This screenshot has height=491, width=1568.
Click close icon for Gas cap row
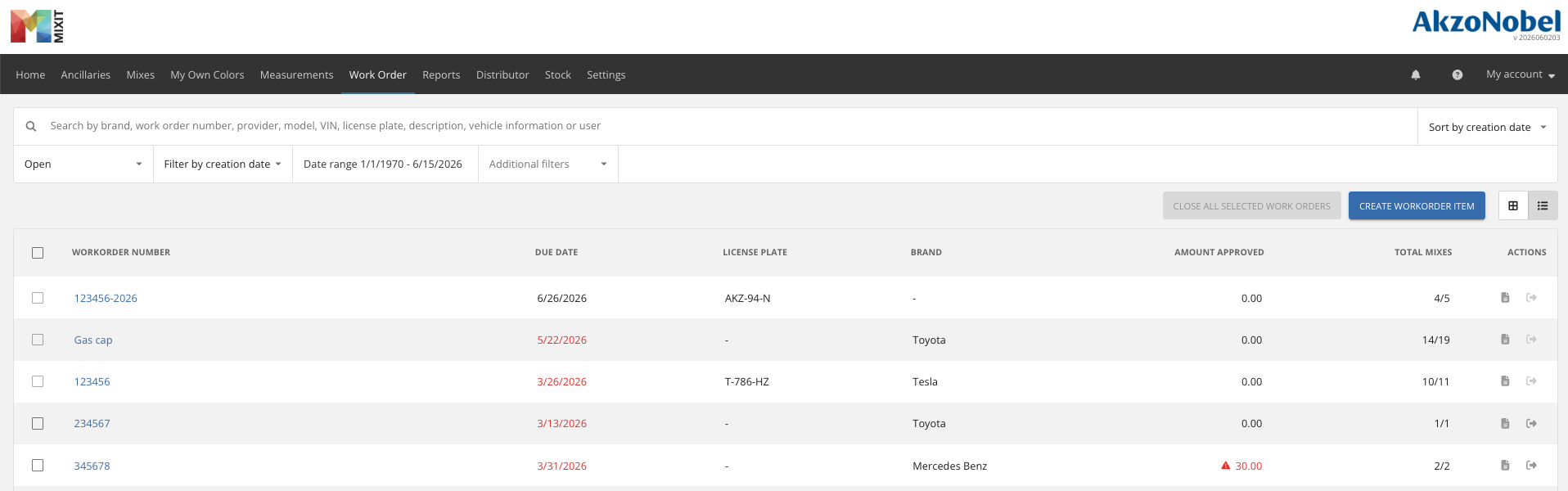(x=1531, y=339)
